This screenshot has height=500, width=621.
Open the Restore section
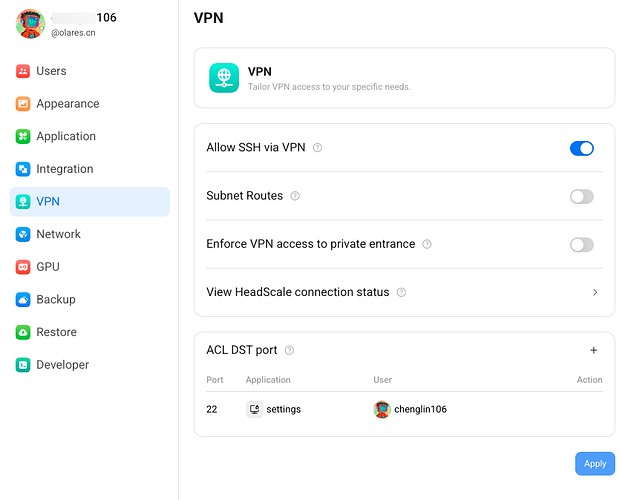tap(90, 332)
